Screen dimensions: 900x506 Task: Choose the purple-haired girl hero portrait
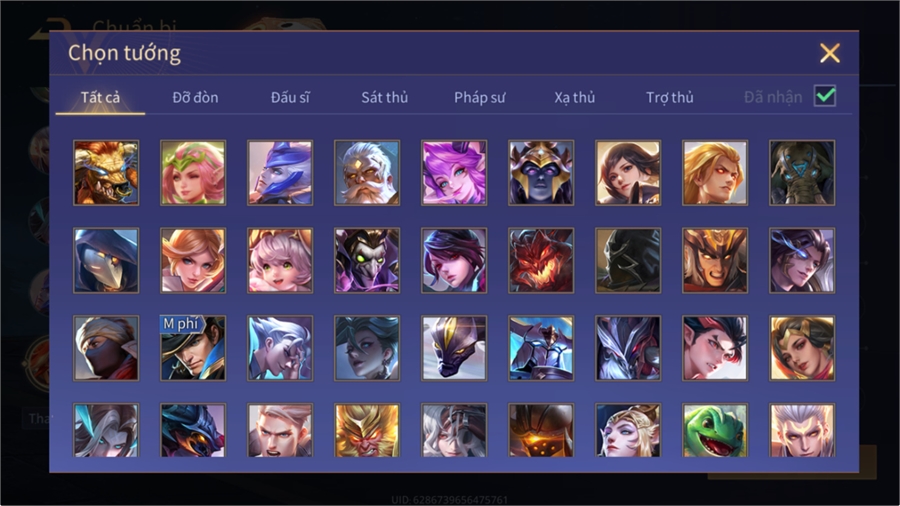[x=454, y=173]
